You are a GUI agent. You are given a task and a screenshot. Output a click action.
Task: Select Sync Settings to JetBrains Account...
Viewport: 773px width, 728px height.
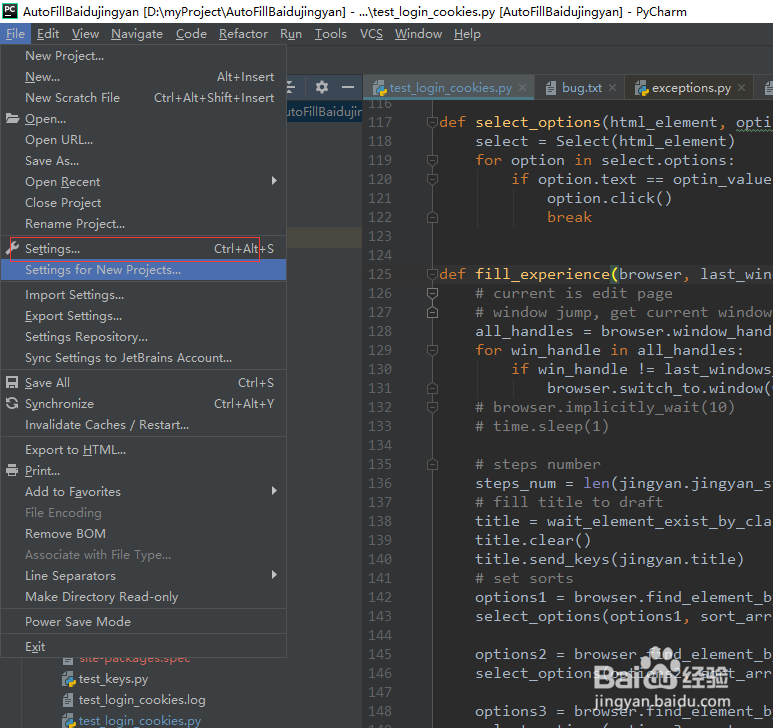[143, 358]
